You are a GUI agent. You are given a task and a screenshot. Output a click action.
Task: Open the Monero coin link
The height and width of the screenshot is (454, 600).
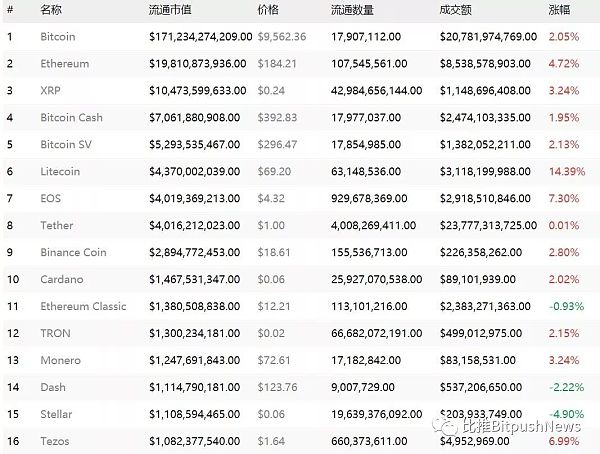point(60,361)
